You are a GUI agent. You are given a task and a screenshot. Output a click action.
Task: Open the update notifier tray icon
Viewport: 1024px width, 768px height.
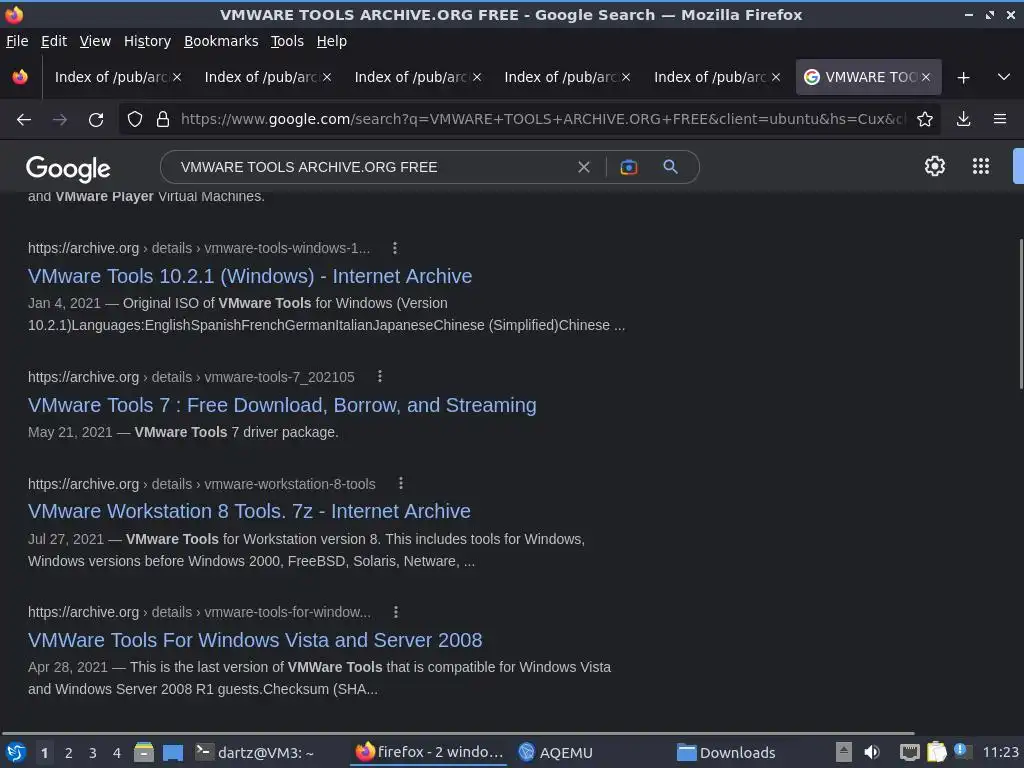[x=963, y=751]
